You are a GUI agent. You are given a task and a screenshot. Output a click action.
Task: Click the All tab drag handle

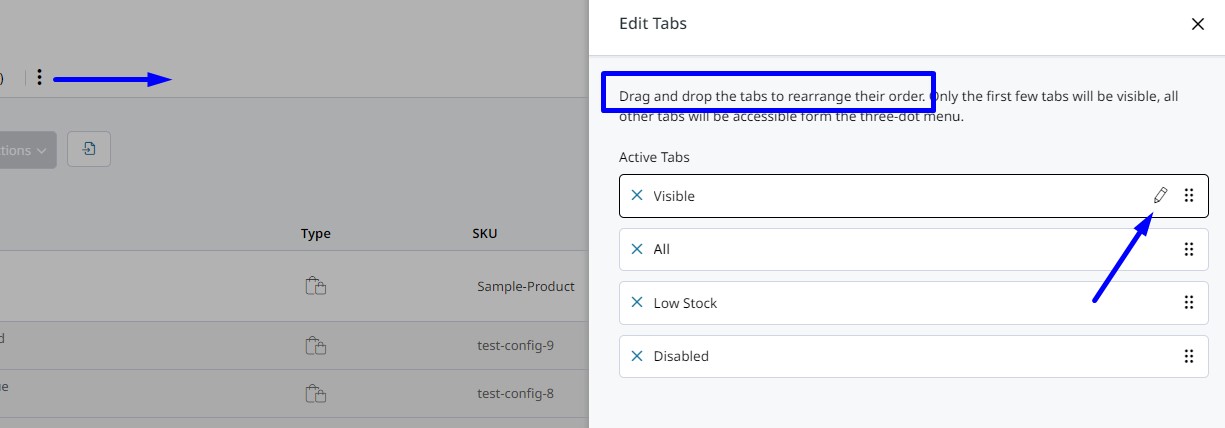(x=1189, y=249)
